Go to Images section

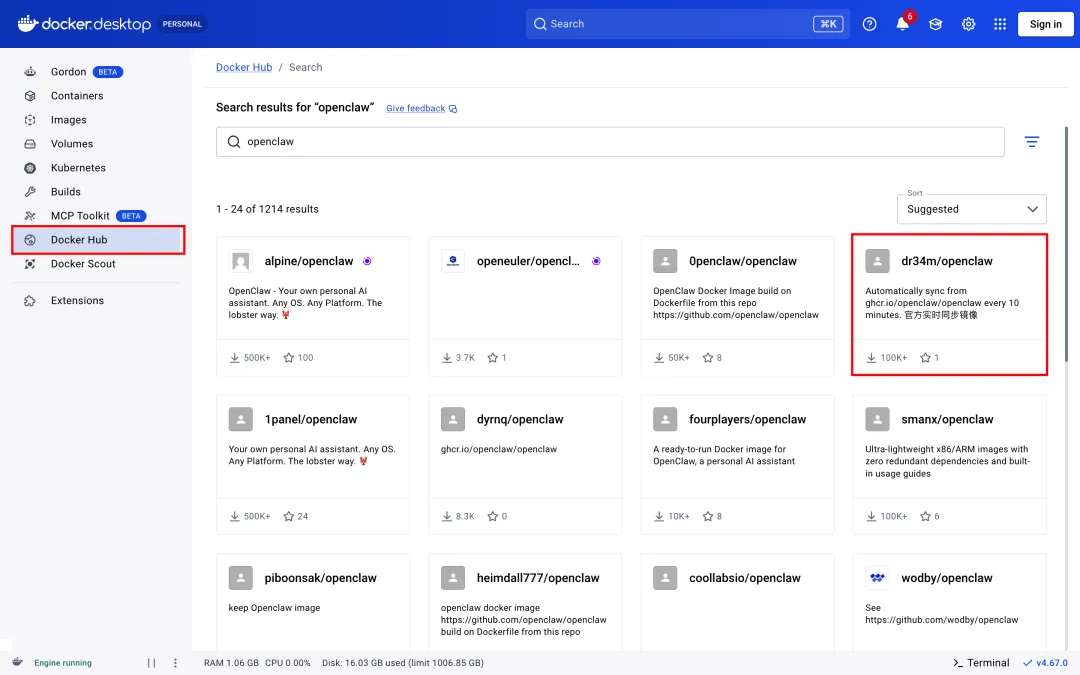click(96, 120)
